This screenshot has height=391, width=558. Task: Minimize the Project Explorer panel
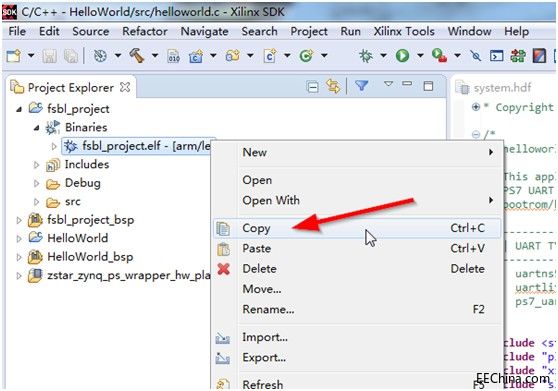coord(407,84)
